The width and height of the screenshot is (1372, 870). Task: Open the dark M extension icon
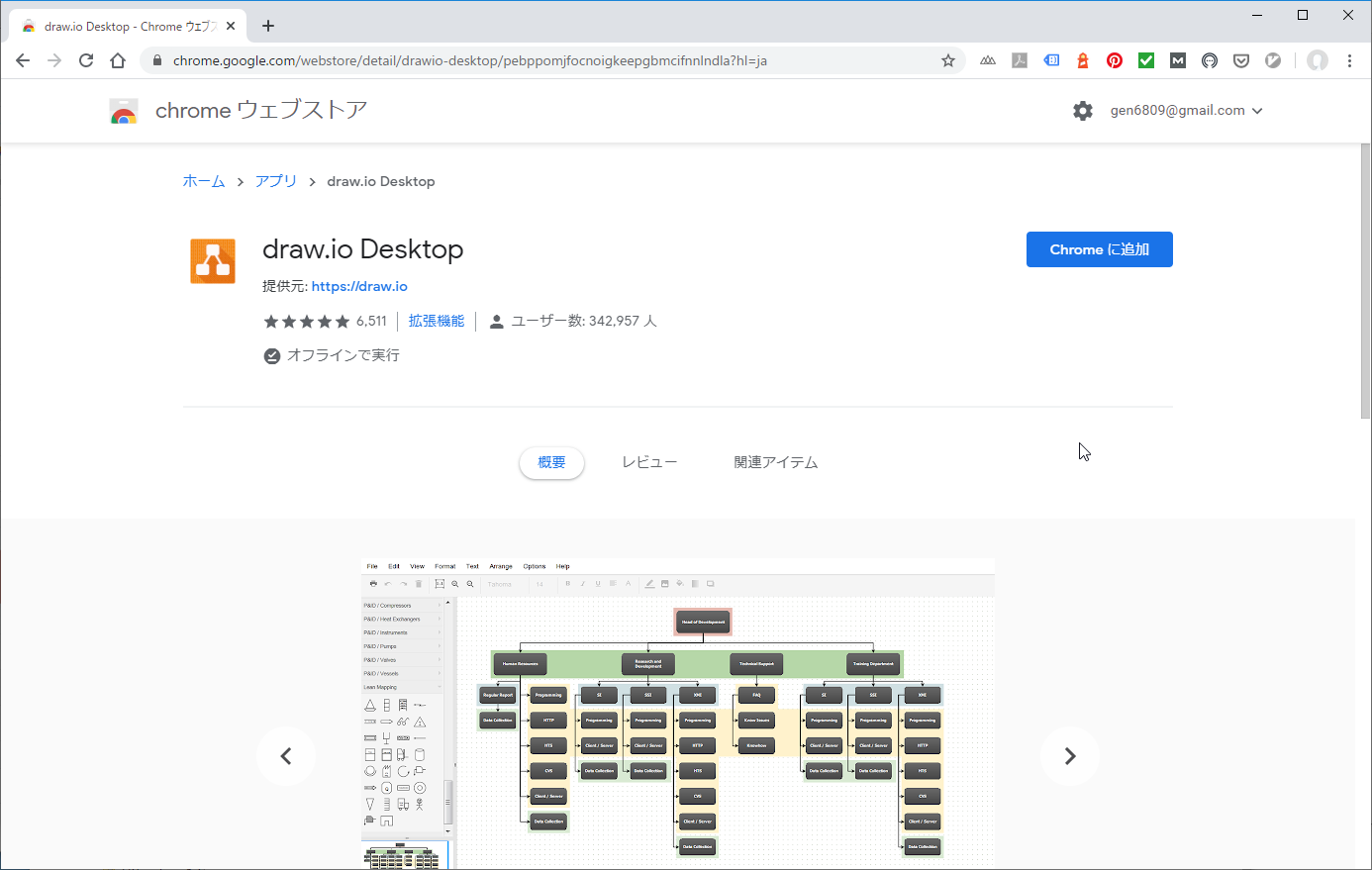click(x=1178, y=60)
